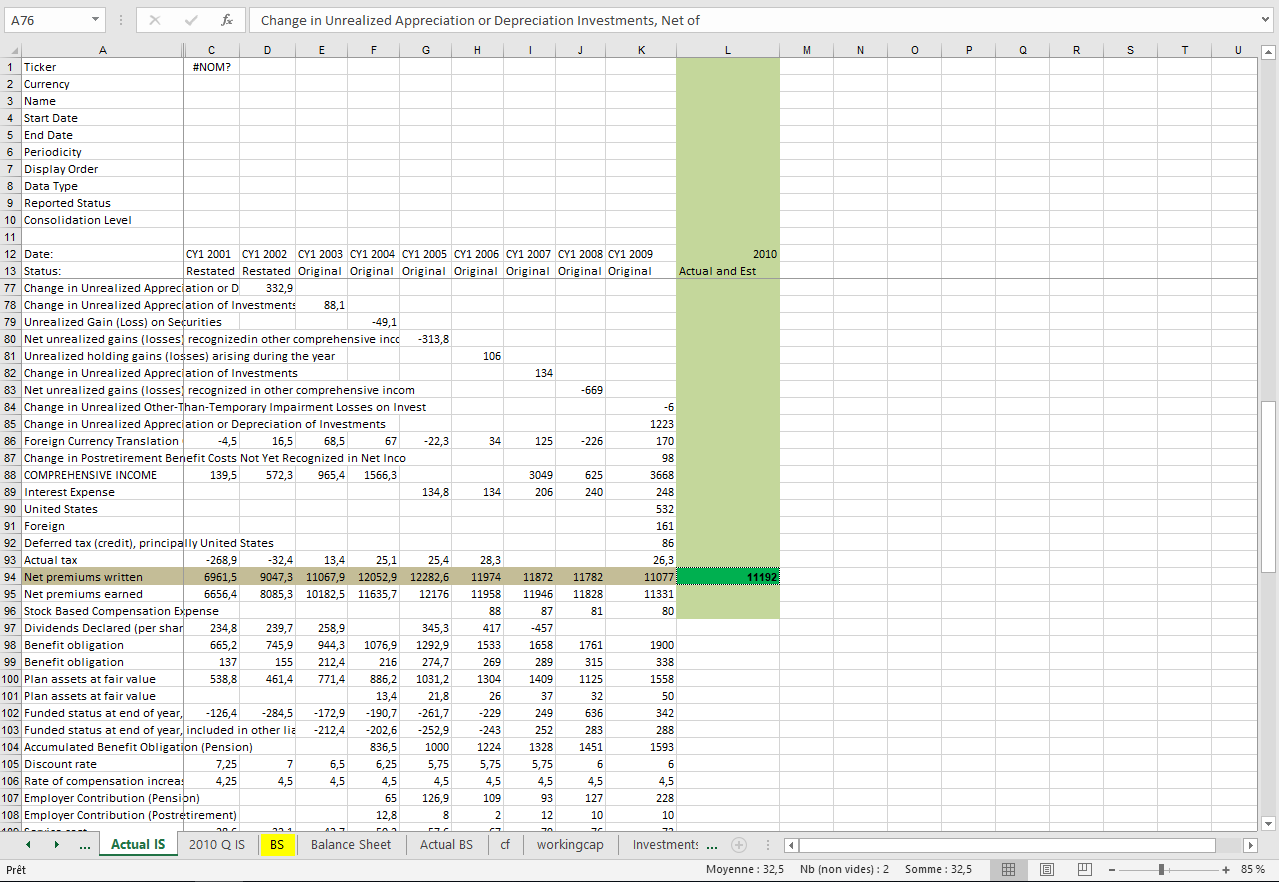
Task: Open the Actual BS sheet tab
Action: [446, 845]
